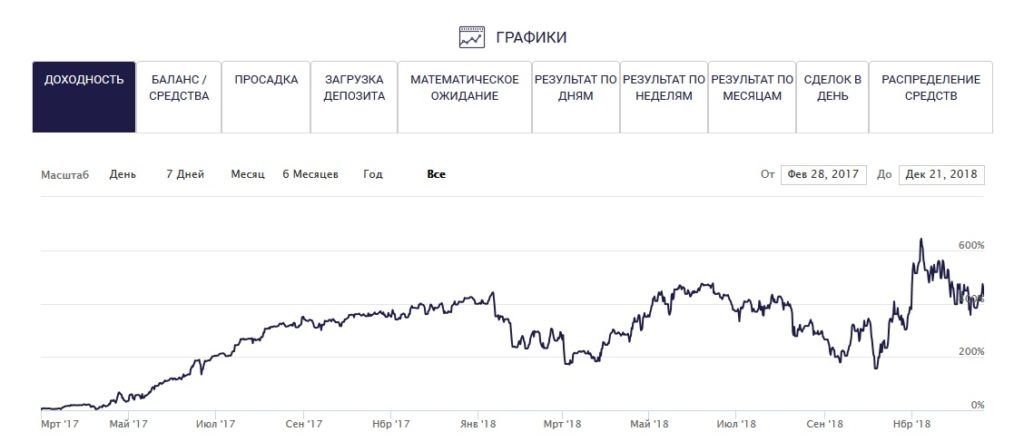Choose the 6 Месяцев scale option
The width and height of the screenshot is (1024, 442).
click(310, 174)
